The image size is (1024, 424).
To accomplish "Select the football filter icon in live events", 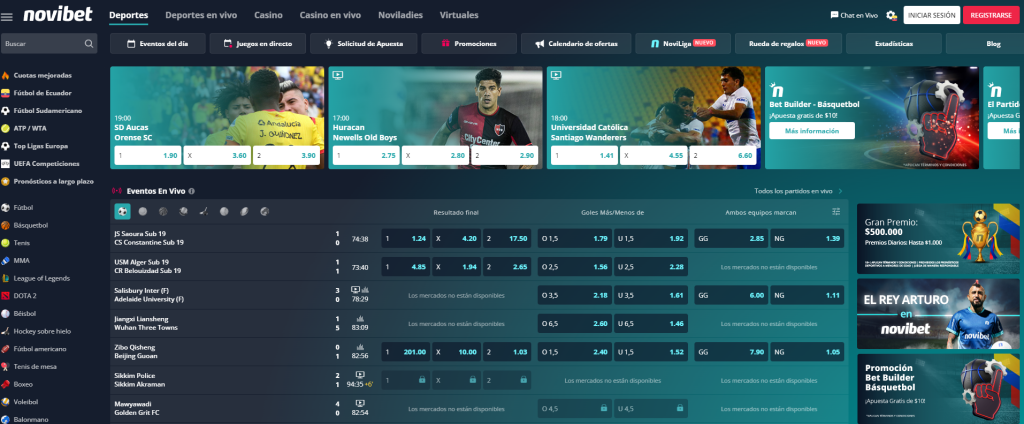I will [x=122, y=212].
